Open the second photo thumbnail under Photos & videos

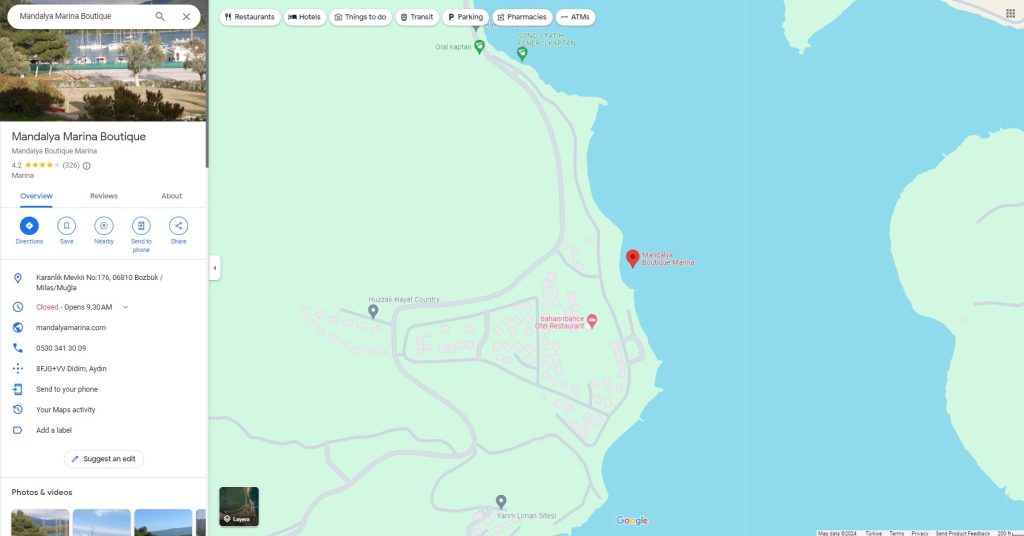point(101,522)
